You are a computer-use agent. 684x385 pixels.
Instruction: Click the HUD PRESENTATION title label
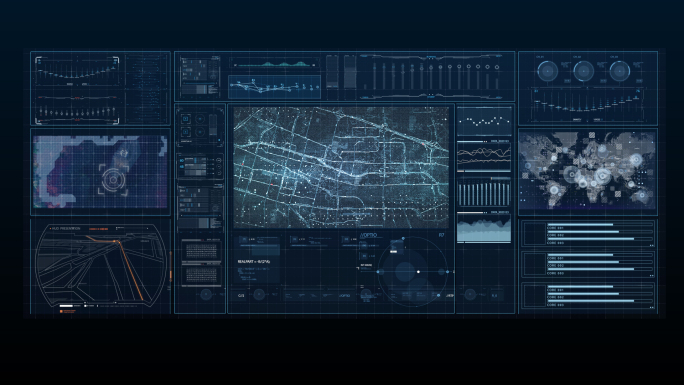coord(66,228)
